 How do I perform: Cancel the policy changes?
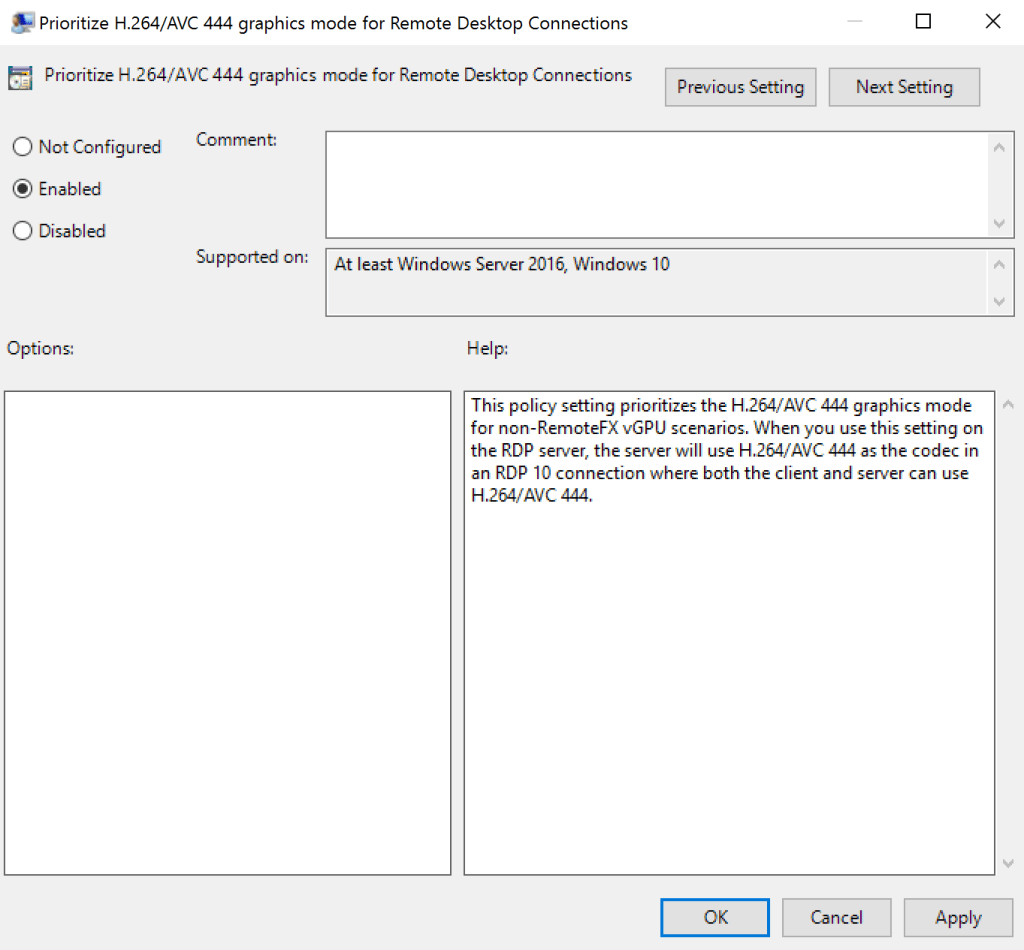(x=836, y=917)
